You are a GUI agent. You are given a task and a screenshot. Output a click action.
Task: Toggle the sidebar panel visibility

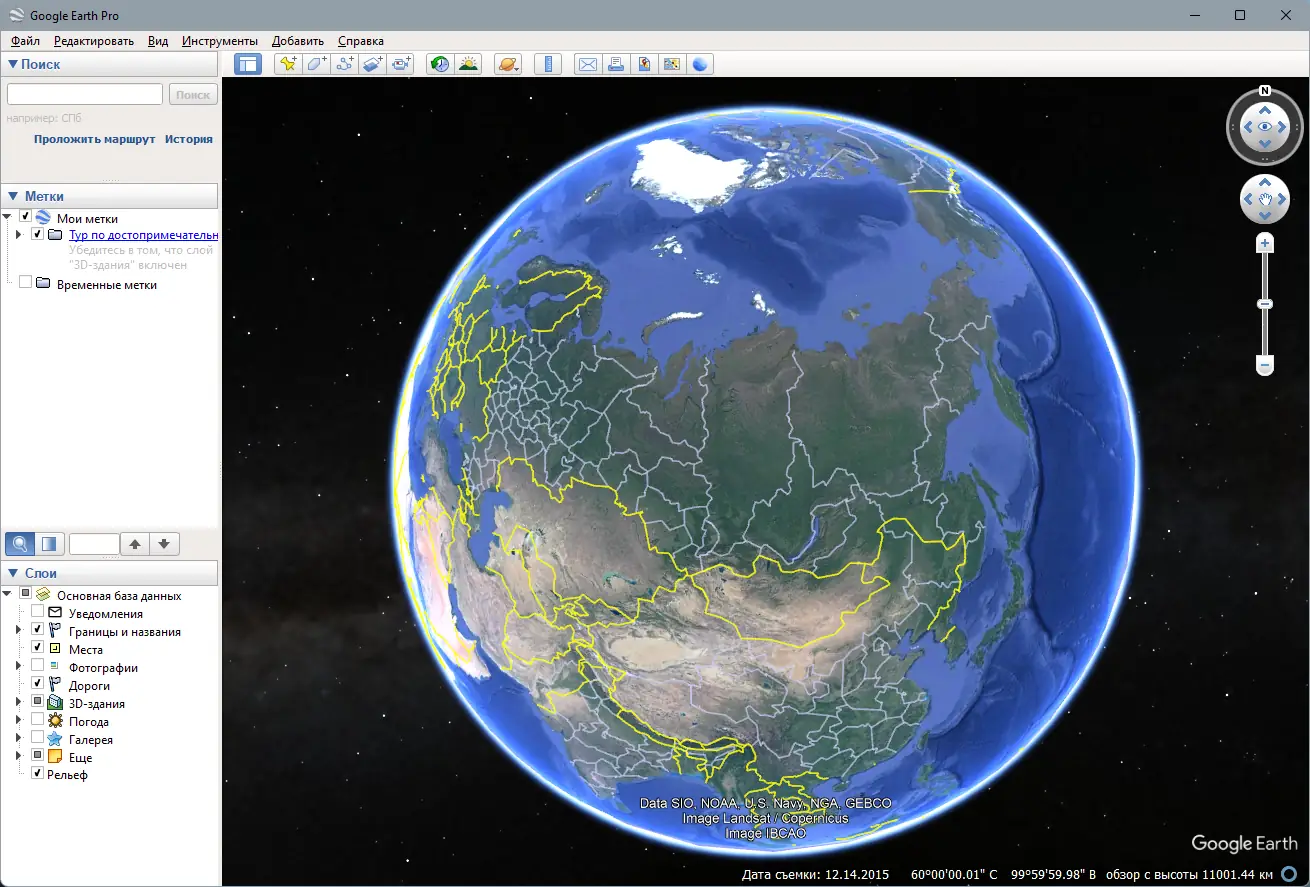click(x=247, y=63)
